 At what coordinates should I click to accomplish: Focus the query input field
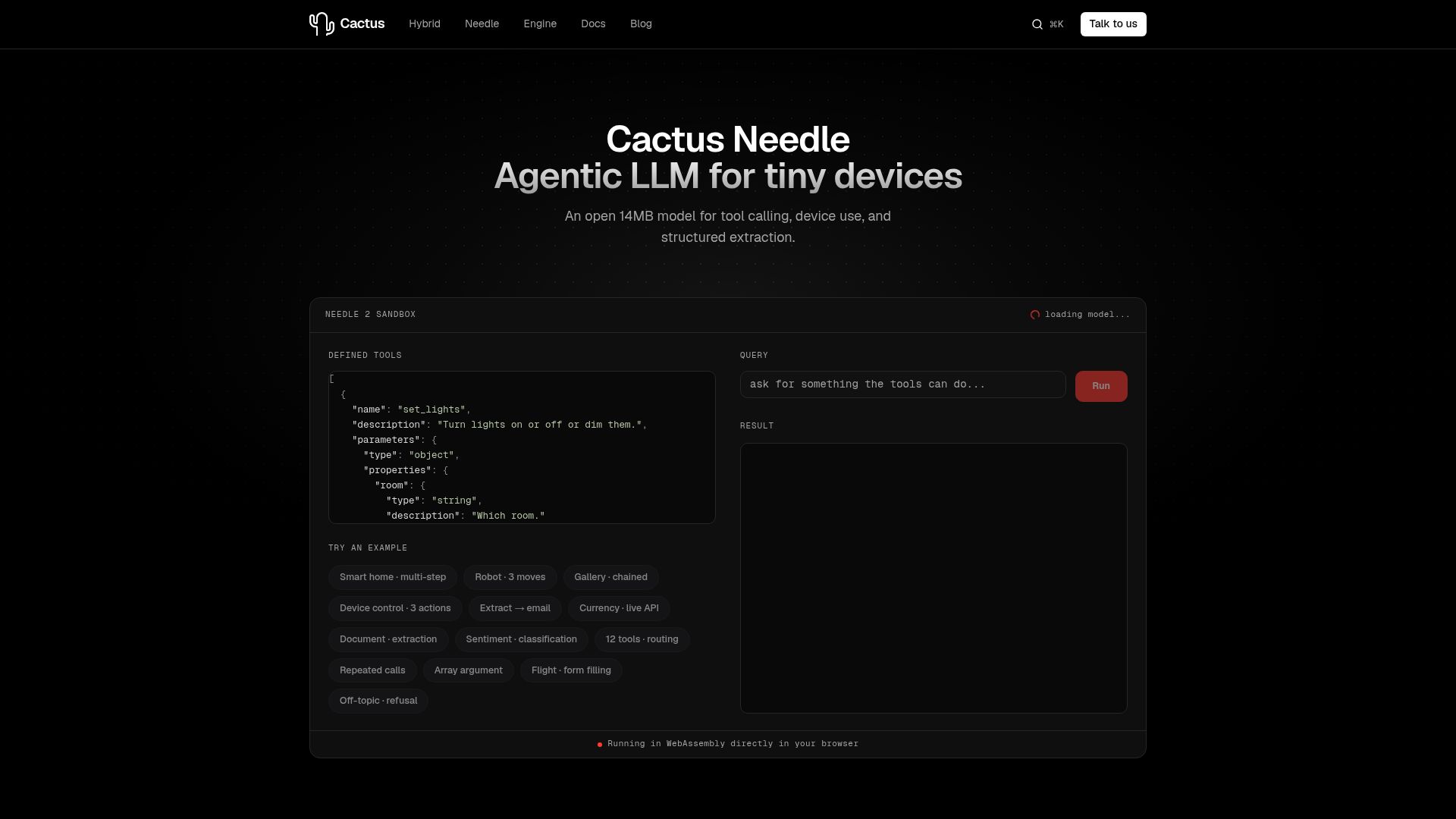pyautogui.click(x=902, y=384)
